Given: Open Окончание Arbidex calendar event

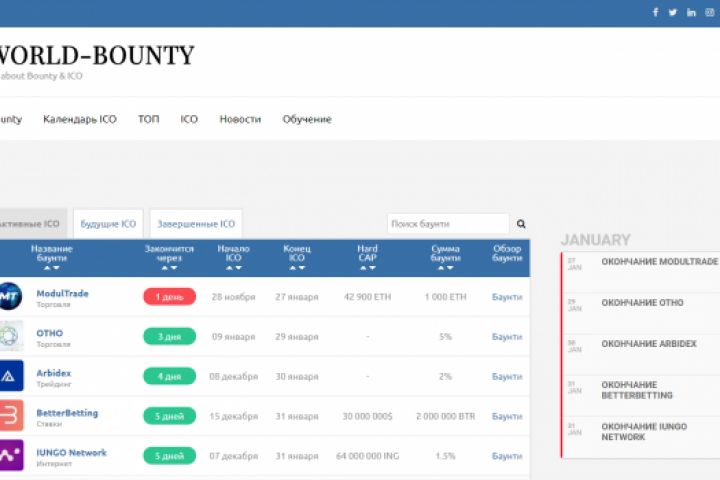Looking at the screenshot, I should pyautogui.click(x=648, y=344).
